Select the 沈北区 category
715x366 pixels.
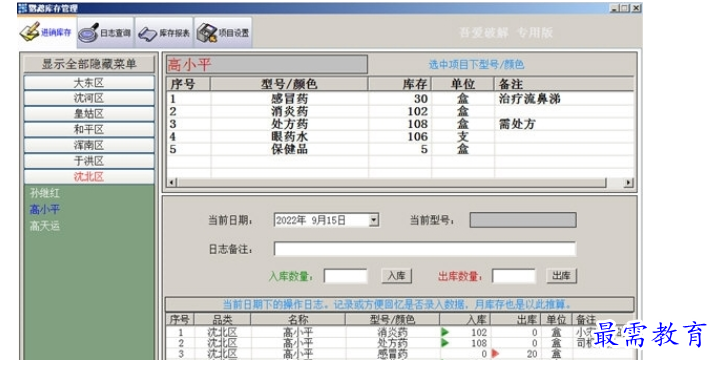coord(89,177)
